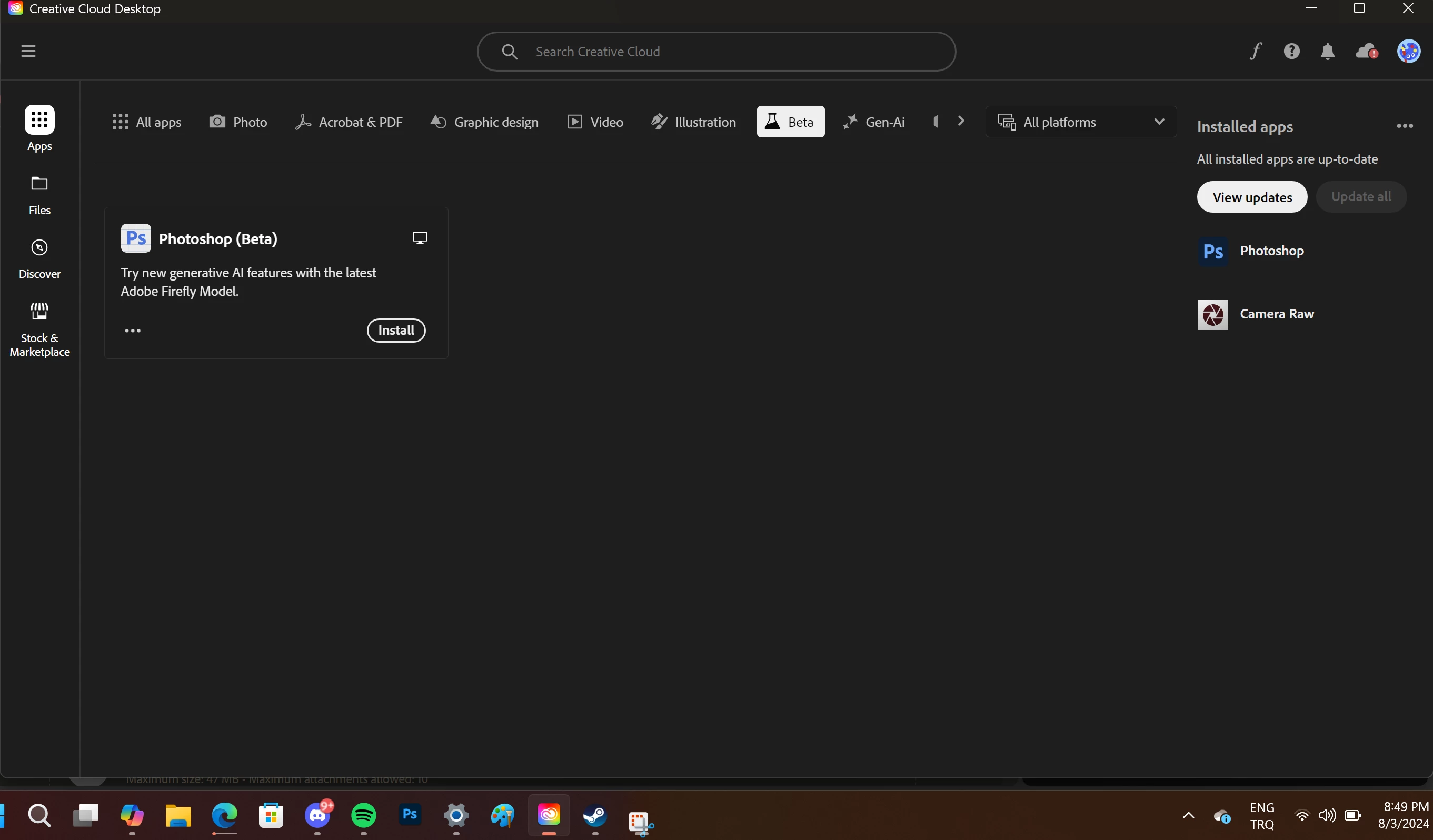This screenshot has height=840, width=1433.
Task: Open Spotify from the taskbar
Action: [363, 816]
